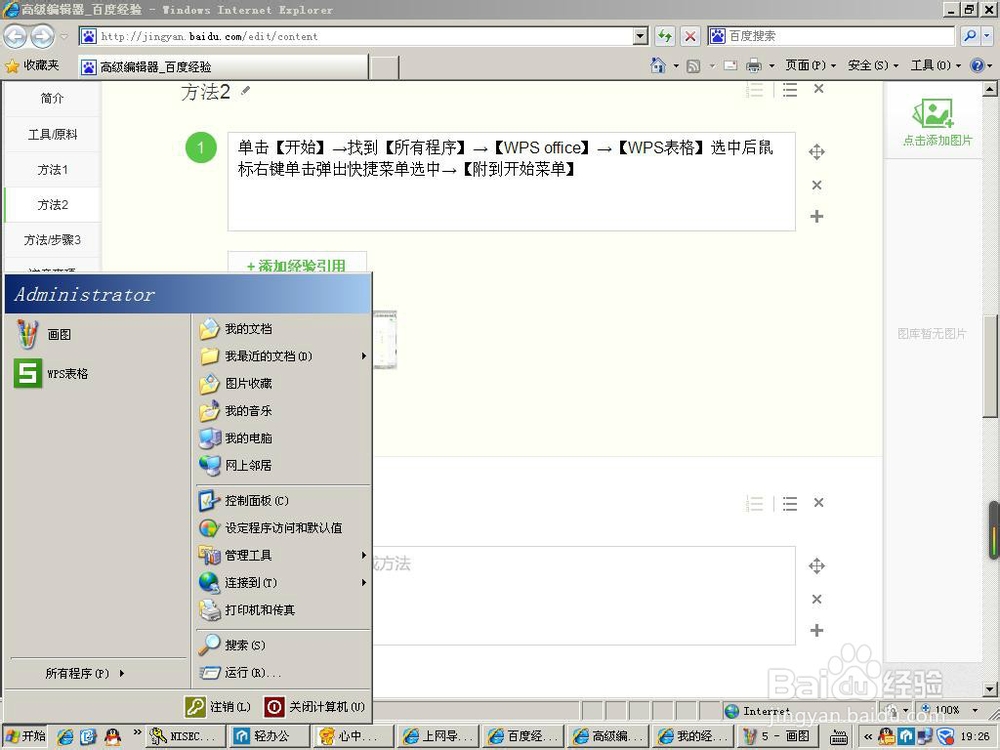The image size is (1000, 750).
Task: Open 我的音乐 folder
Action: pos(236,411)
